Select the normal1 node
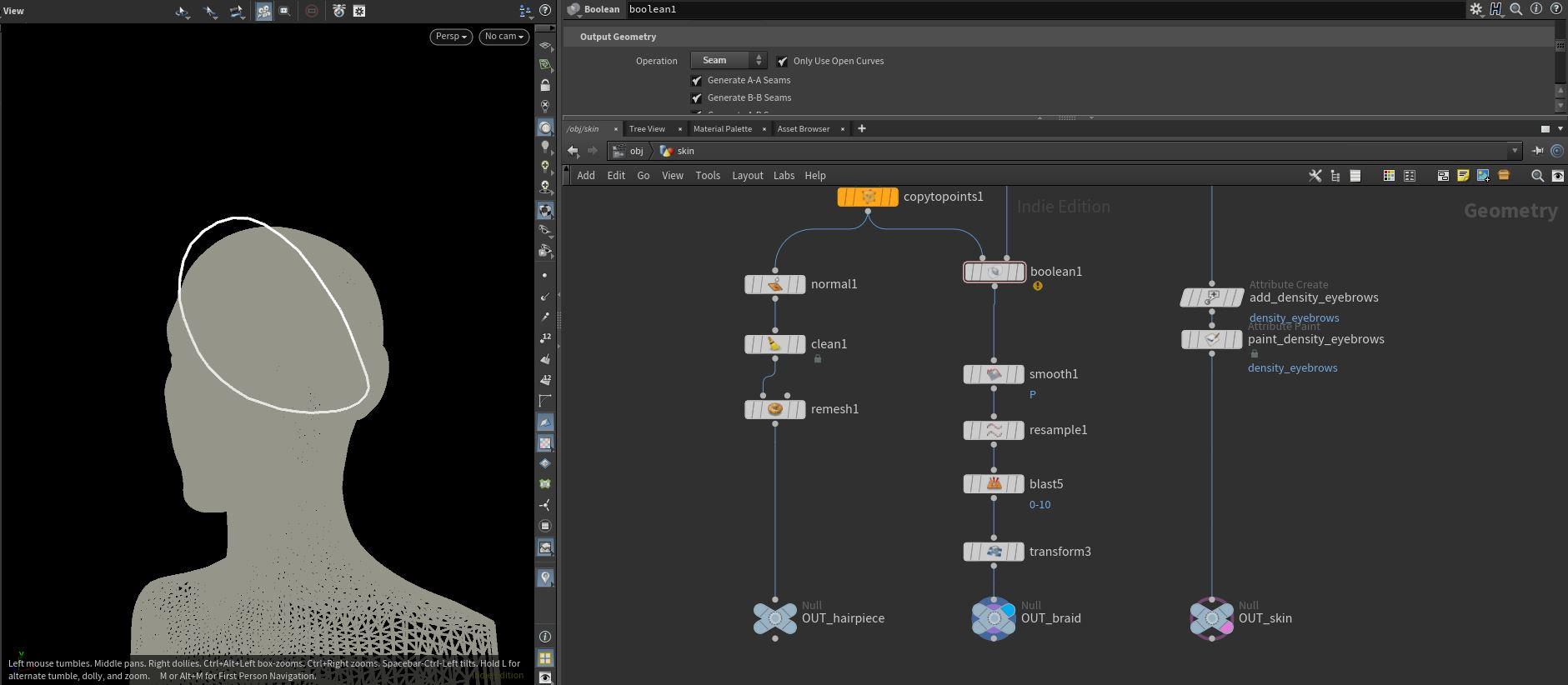The width and height of the screenshot is (1568, 685). click(775, 284)
